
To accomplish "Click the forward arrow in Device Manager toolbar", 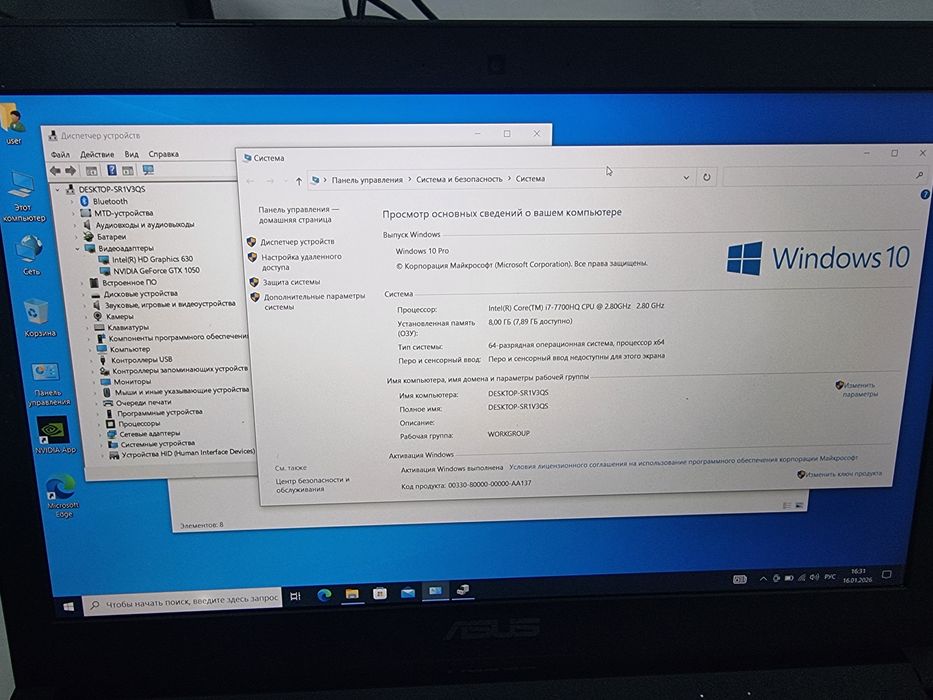I will 70,171.
